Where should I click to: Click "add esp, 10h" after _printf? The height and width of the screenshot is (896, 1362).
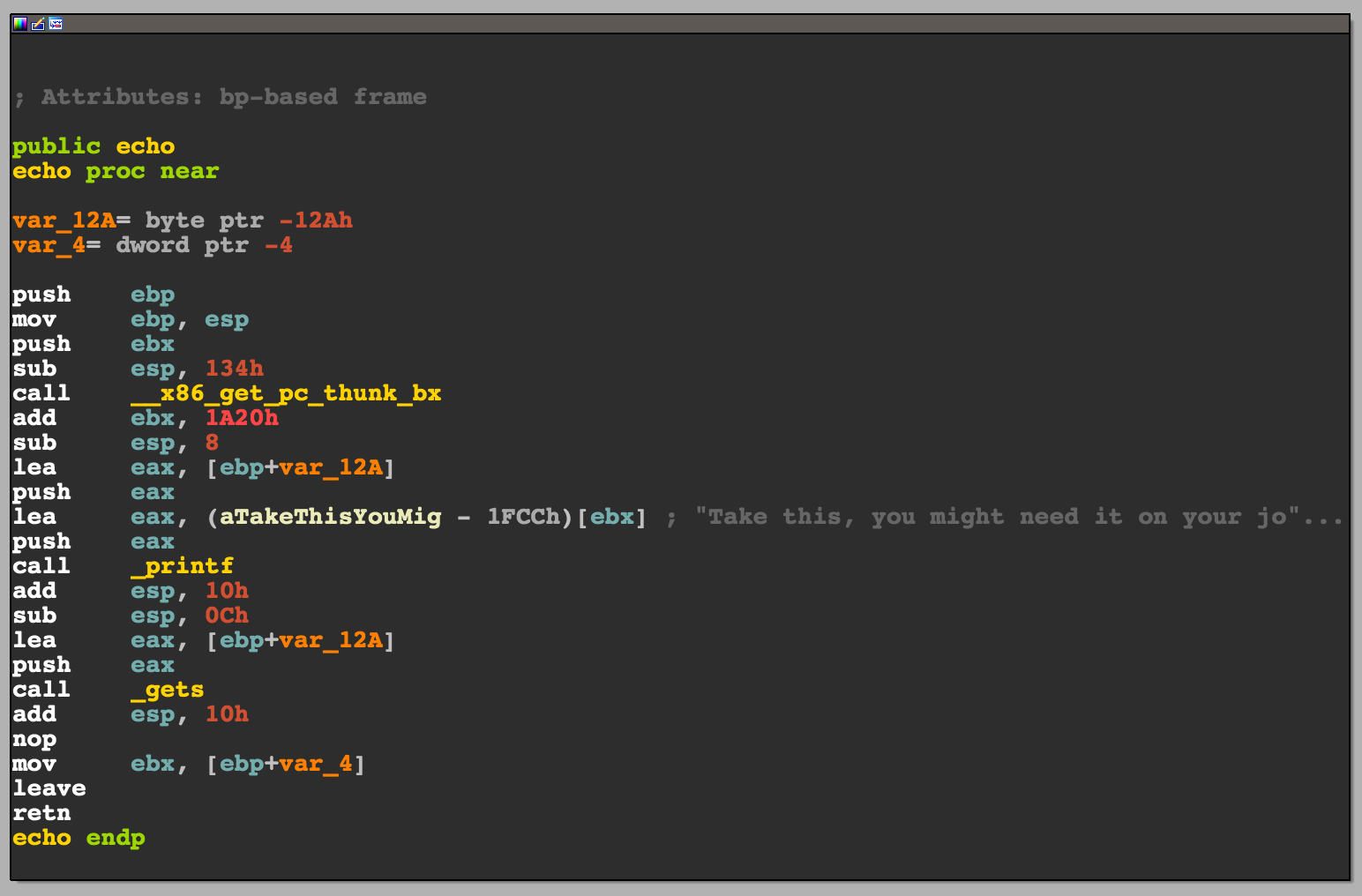pos(131,591)
